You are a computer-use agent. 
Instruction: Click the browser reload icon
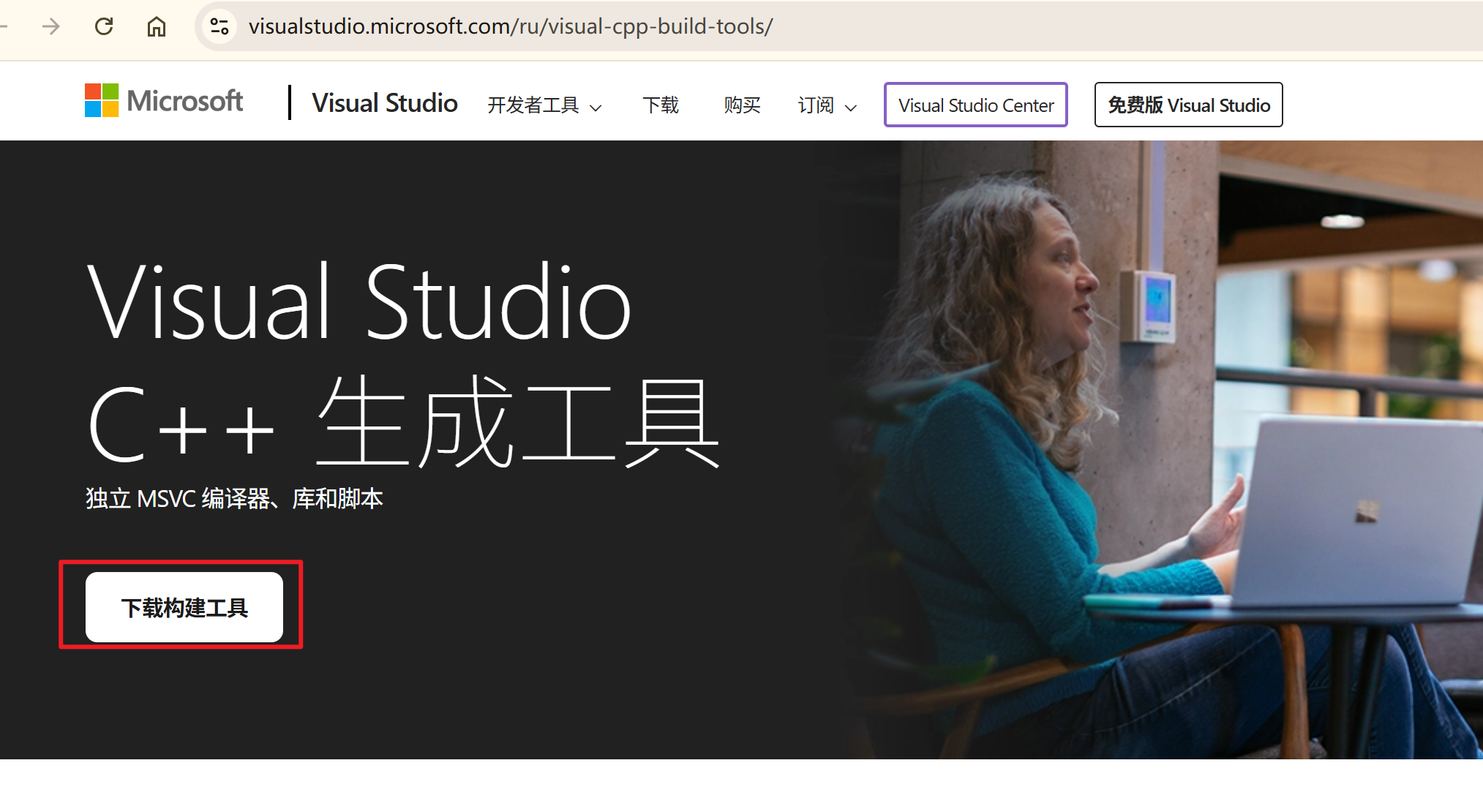[x=104, y=27]
